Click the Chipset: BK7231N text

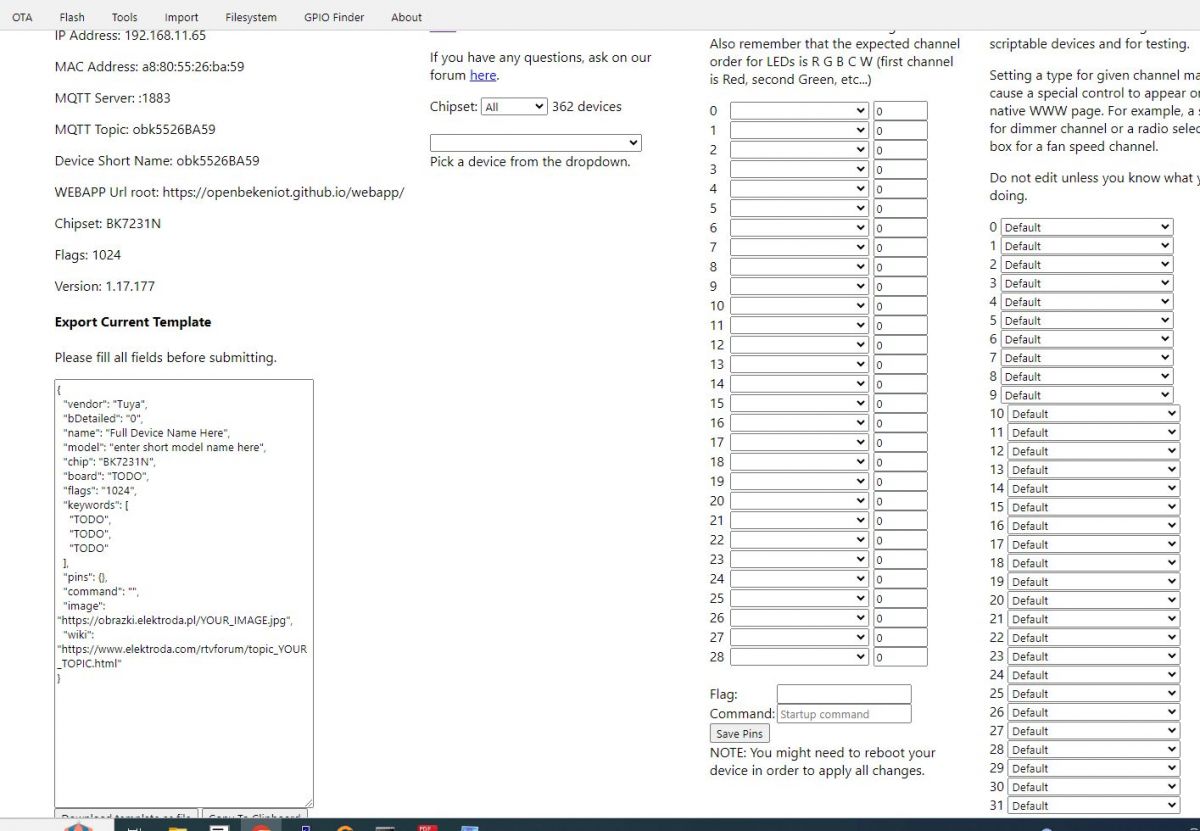108,223
